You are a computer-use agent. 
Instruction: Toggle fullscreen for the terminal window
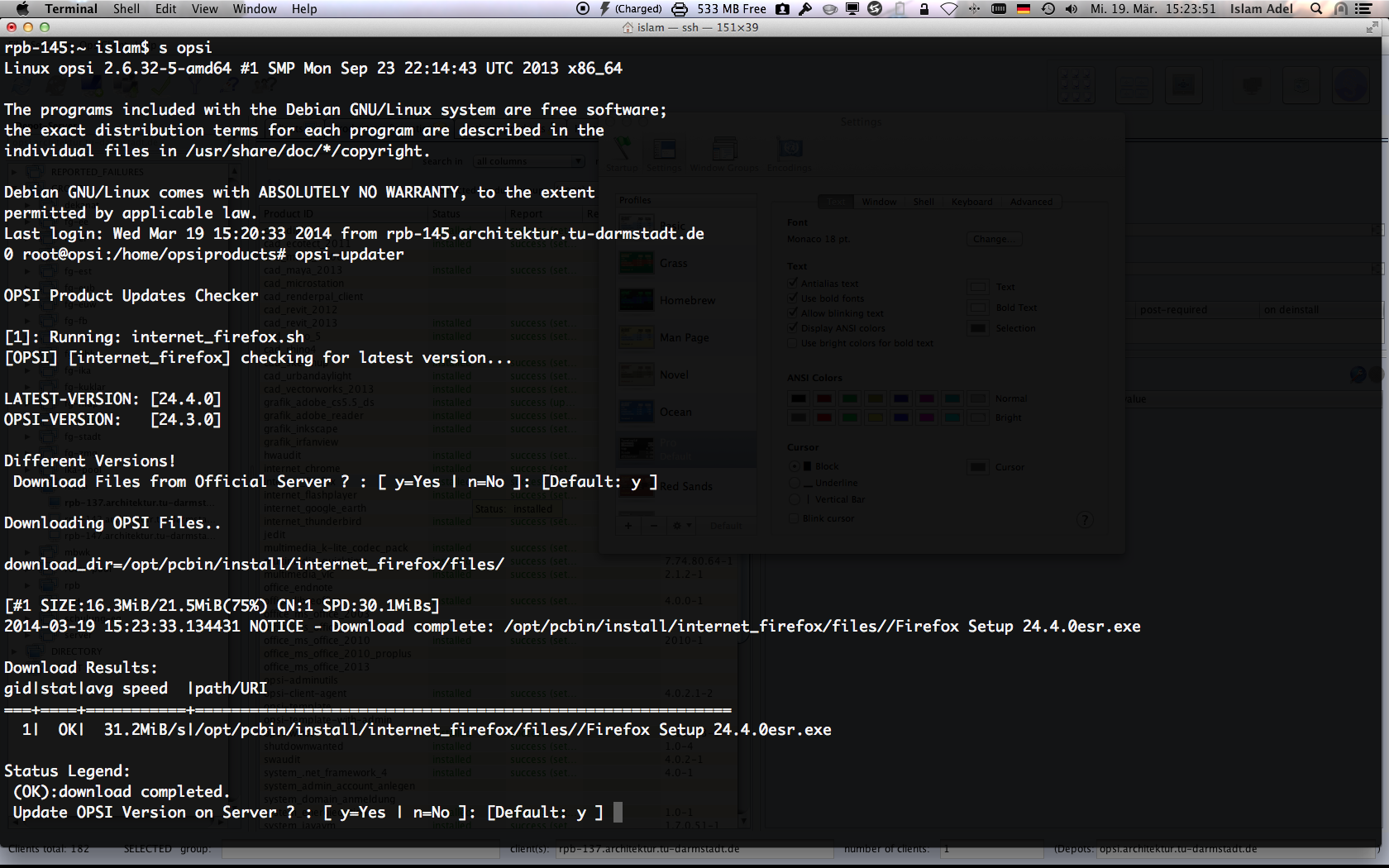pos(1372,27)
